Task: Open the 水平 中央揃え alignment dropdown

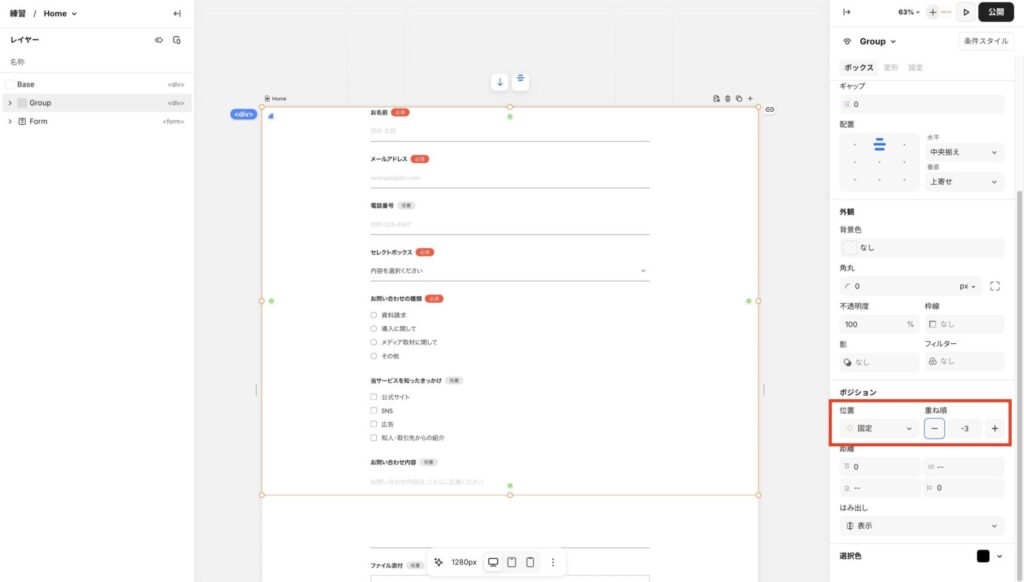Action: click(963, 152)
